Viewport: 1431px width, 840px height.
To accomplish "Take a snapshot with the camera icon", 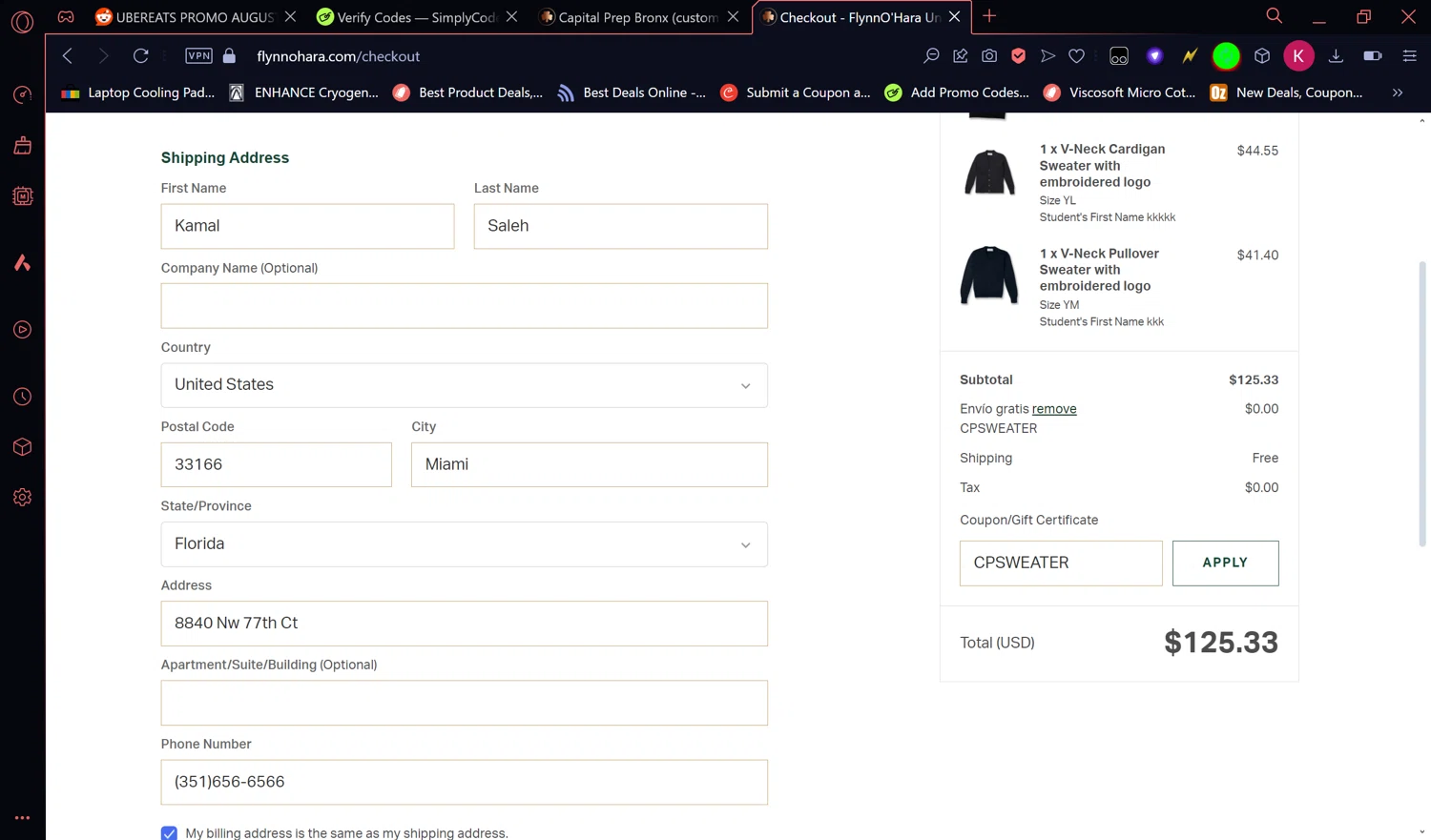I will point(989,56).
